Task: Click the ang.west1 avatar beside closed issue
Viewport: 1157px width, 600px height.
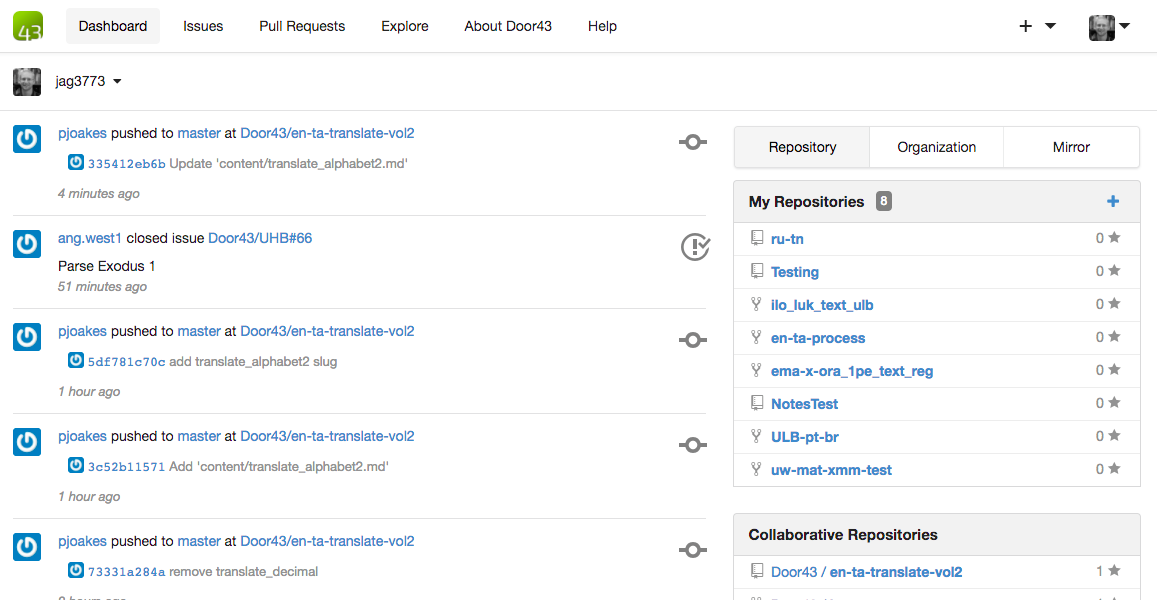Action: pos(27,244)
